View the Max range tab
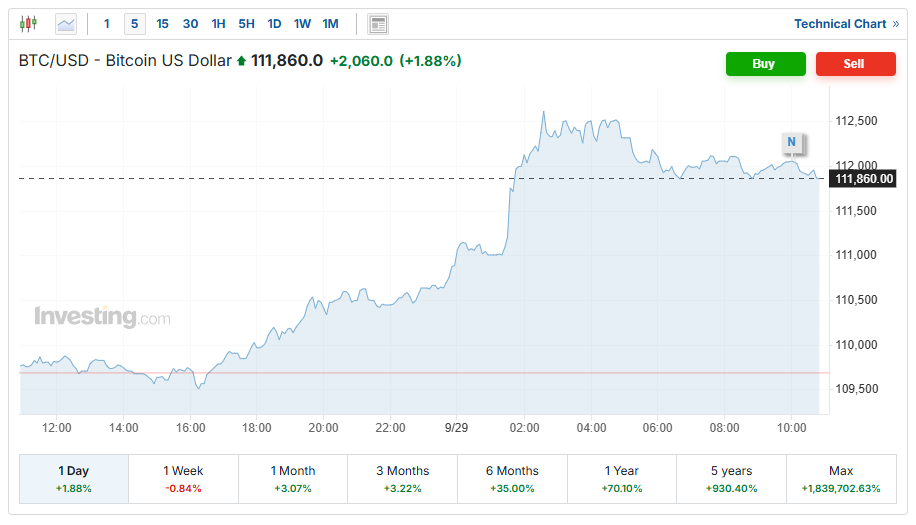The height and width of the screenshot is (525, 916). [x=841, y=479]
